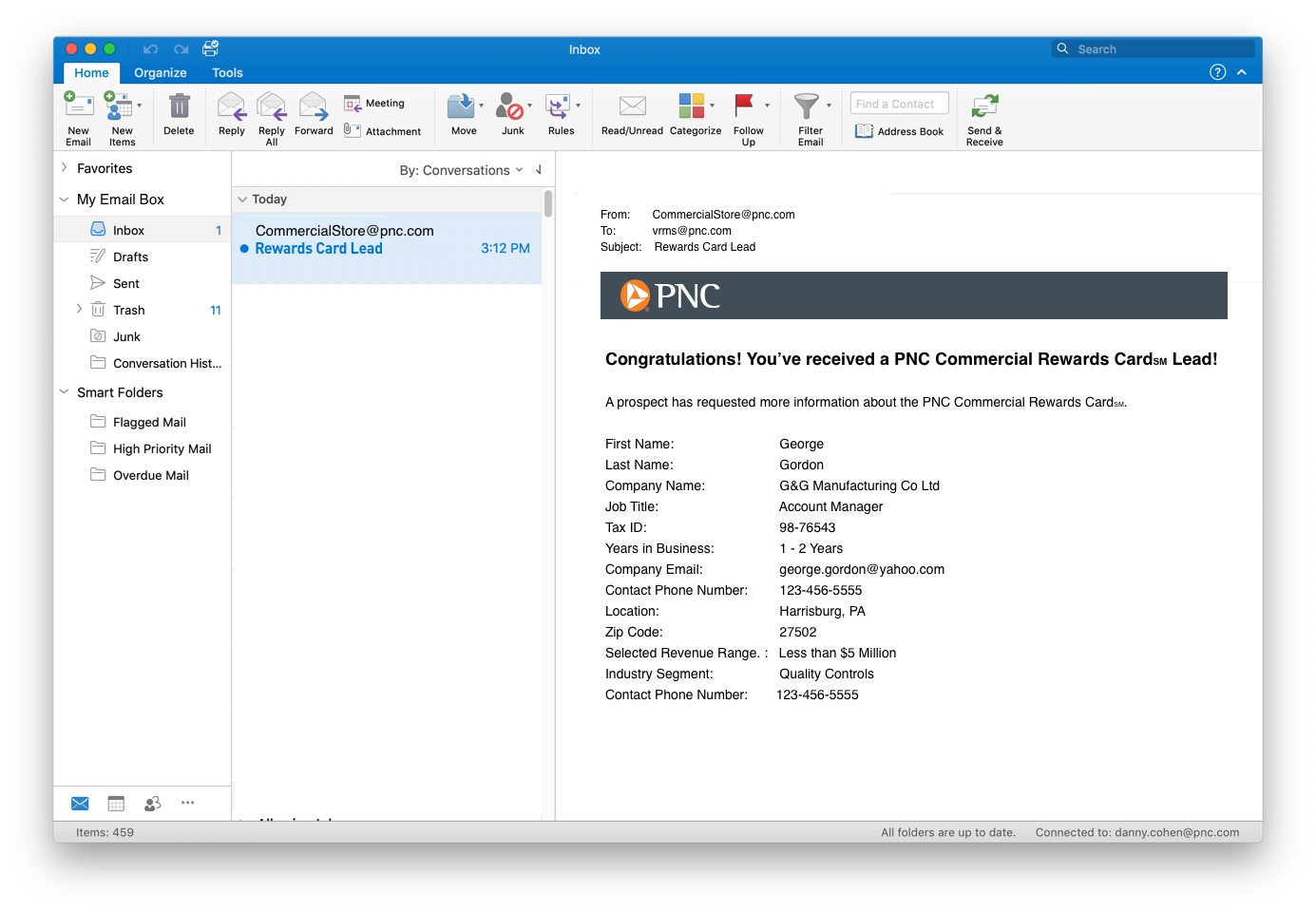This screenshot has width=1316, height=913.
Task: Click the Mail view icon
Action: tap(80, 804)
